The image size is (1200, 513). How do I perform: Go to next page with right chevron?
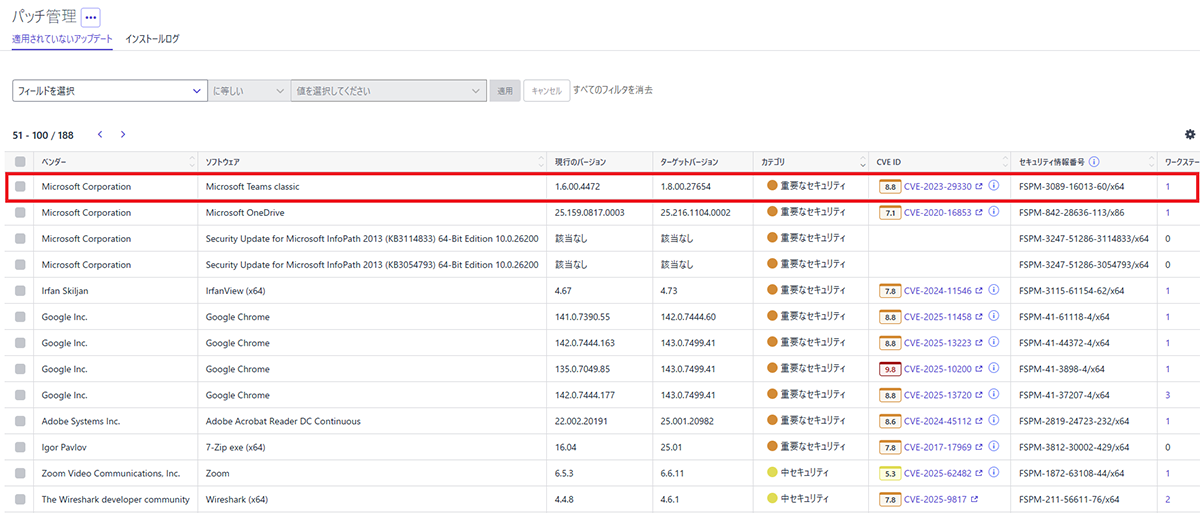(123, 134)
